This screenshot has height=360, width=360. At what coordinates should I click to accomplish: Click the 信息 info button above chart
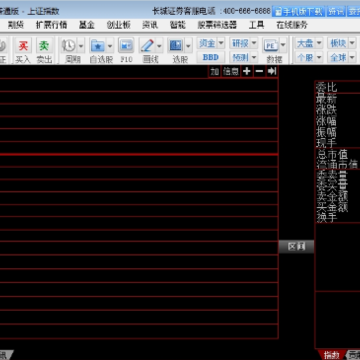tap(231, 71)
